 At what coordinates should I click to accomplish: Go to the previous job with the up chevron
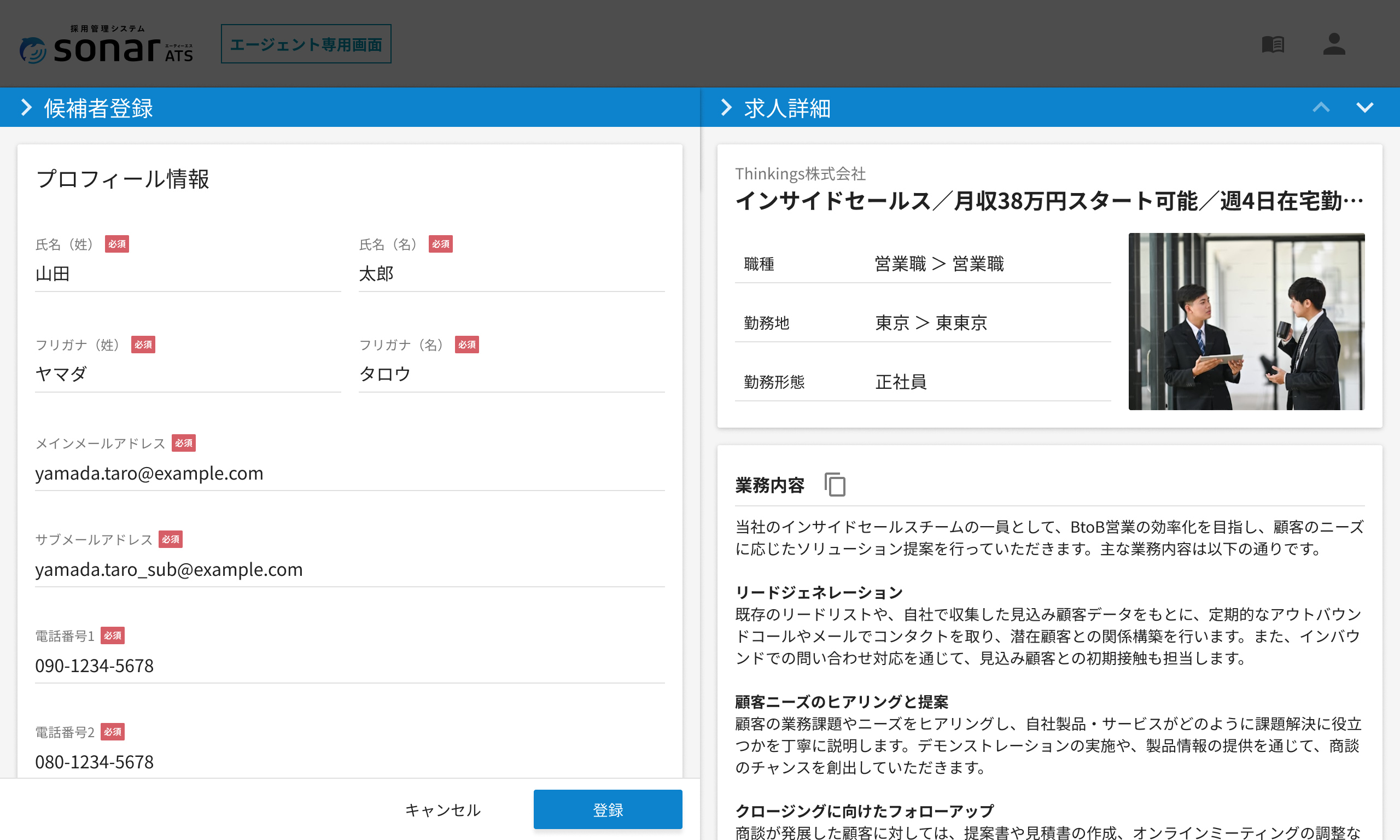(x=1321, y=108)
